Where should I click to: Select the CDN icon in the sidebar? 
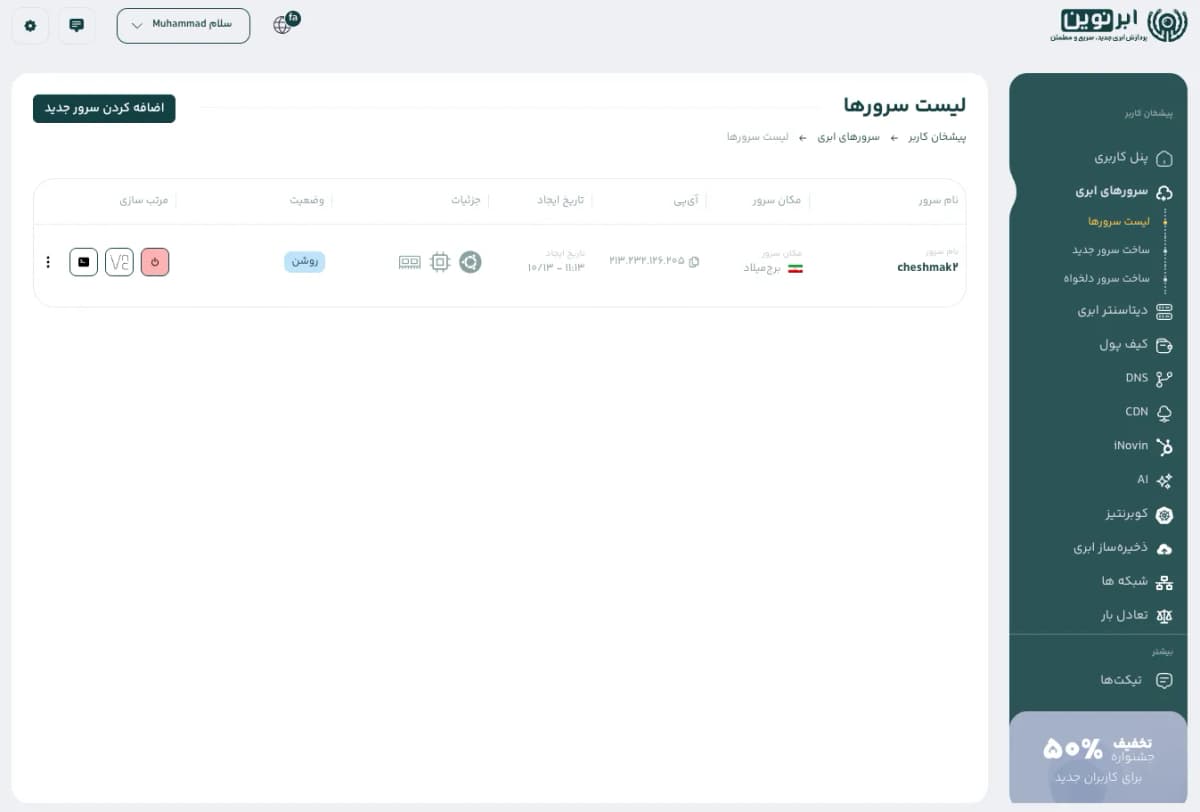1162,412
